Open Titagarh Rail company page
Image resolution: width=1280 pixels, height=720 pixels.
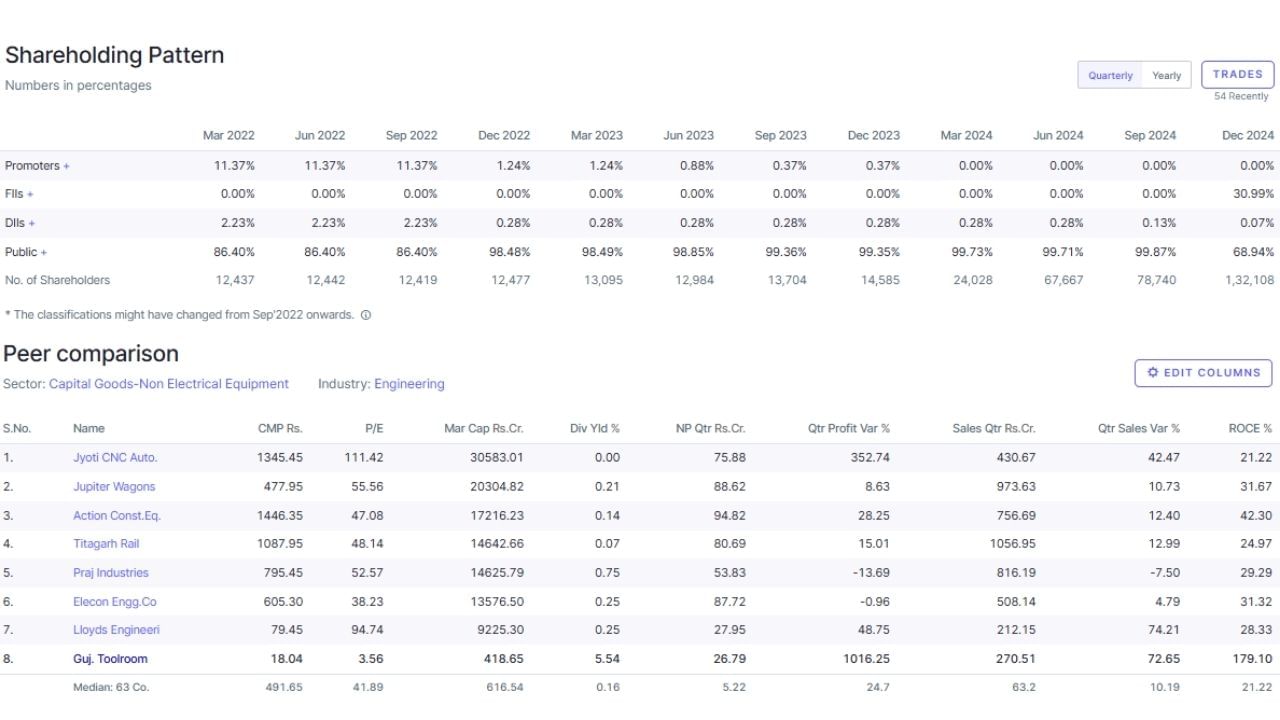tap(106, 544)
